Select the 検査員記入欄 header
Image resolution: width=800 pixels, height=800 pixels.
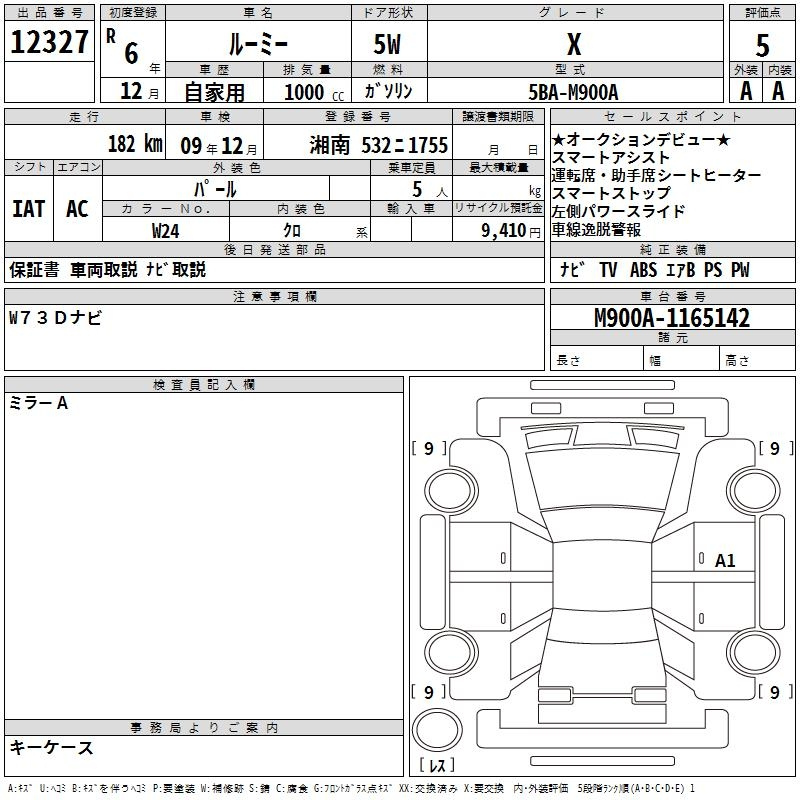pyautogui.click(x=204, y=385)
